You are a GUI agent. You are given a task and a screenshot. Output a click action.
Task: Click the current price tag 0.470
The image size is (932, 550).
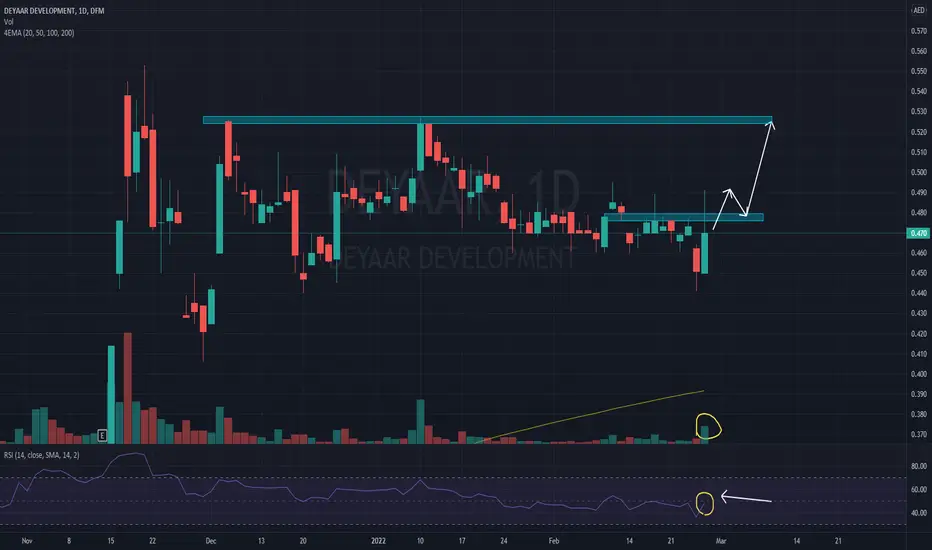pyautogui.click(x=919, y=233)
